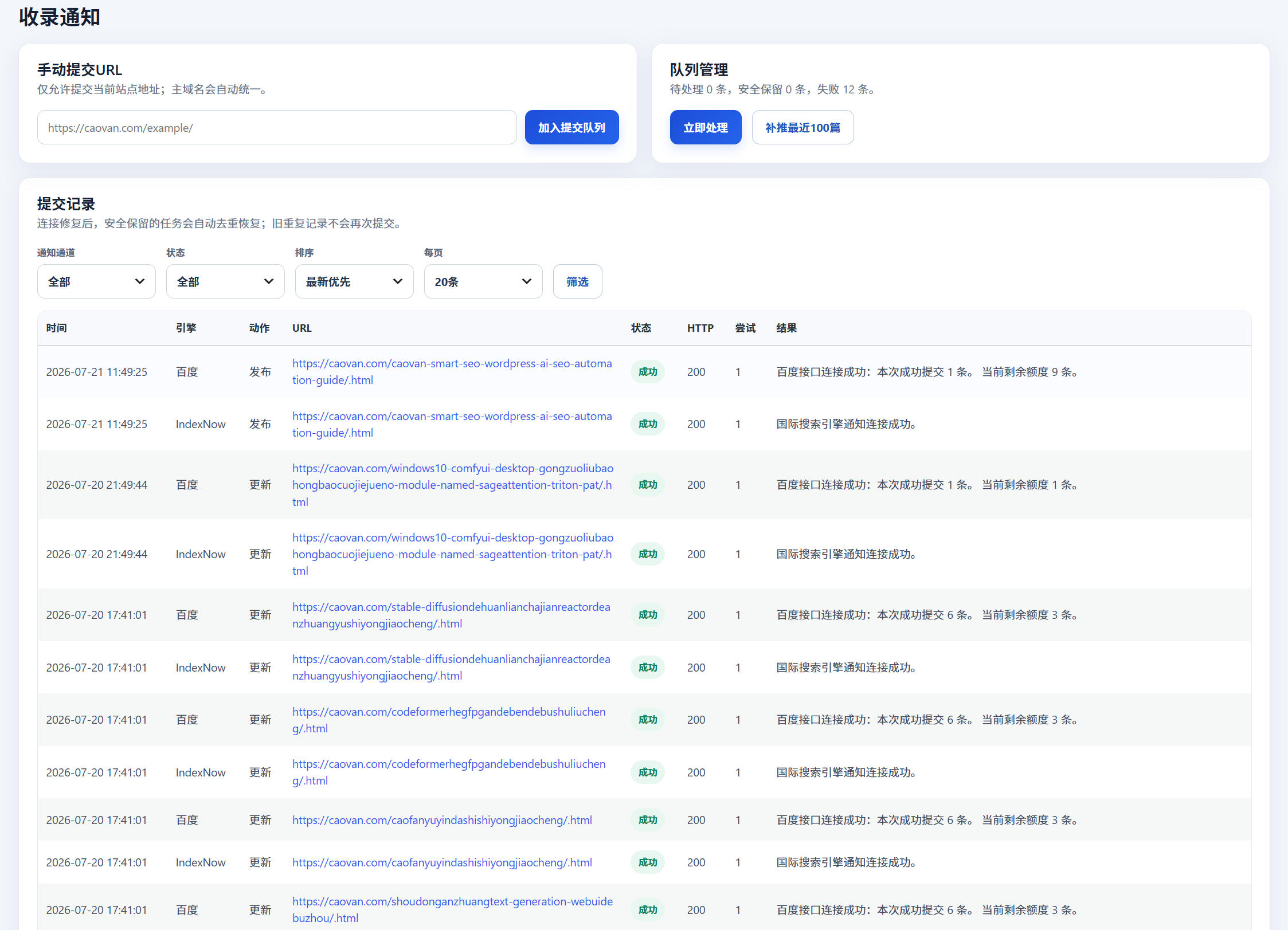Click the 引擎 column header
The image size is (1288, 930).
(x=186, y=328)
